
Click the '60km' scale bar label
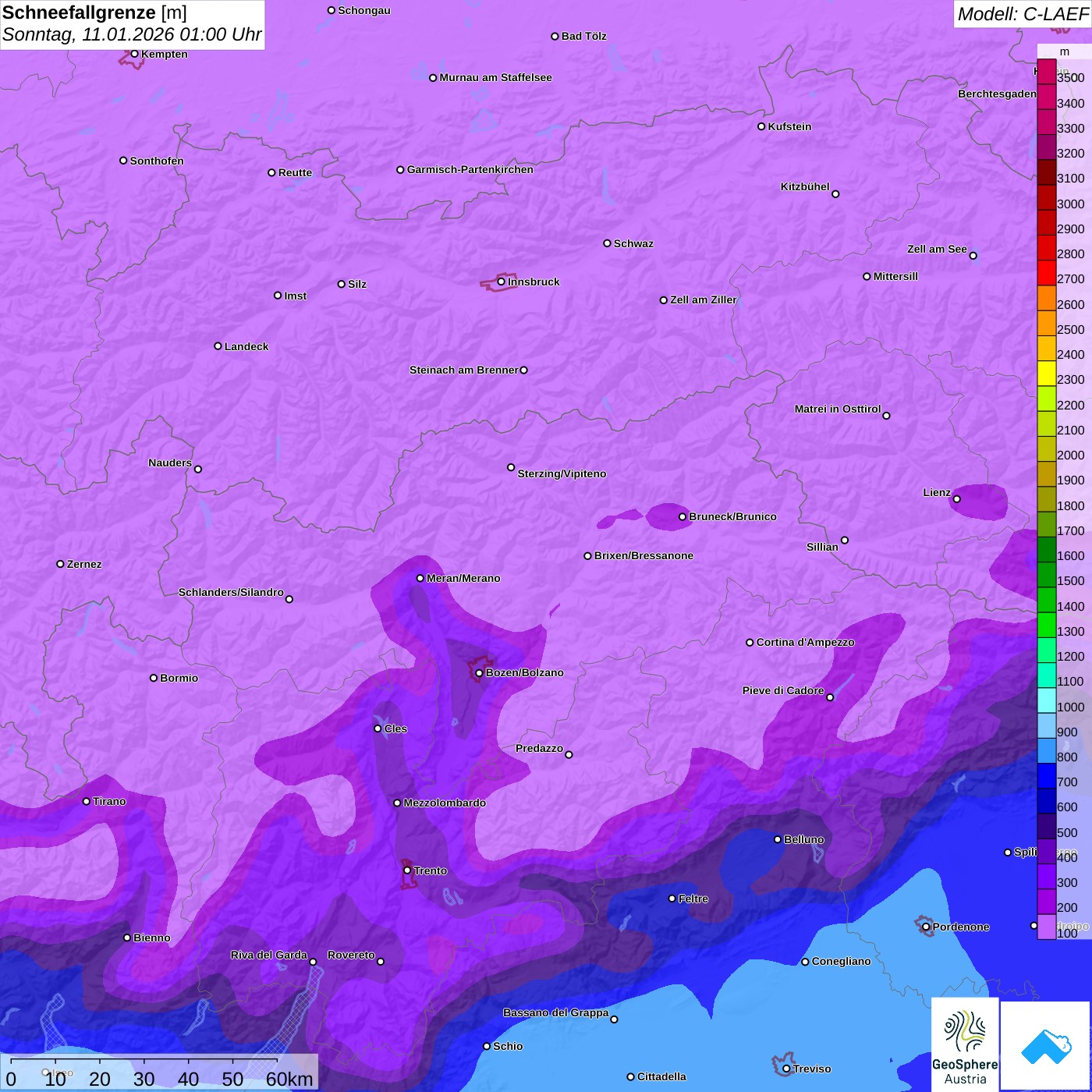(x=289, y=1079)
